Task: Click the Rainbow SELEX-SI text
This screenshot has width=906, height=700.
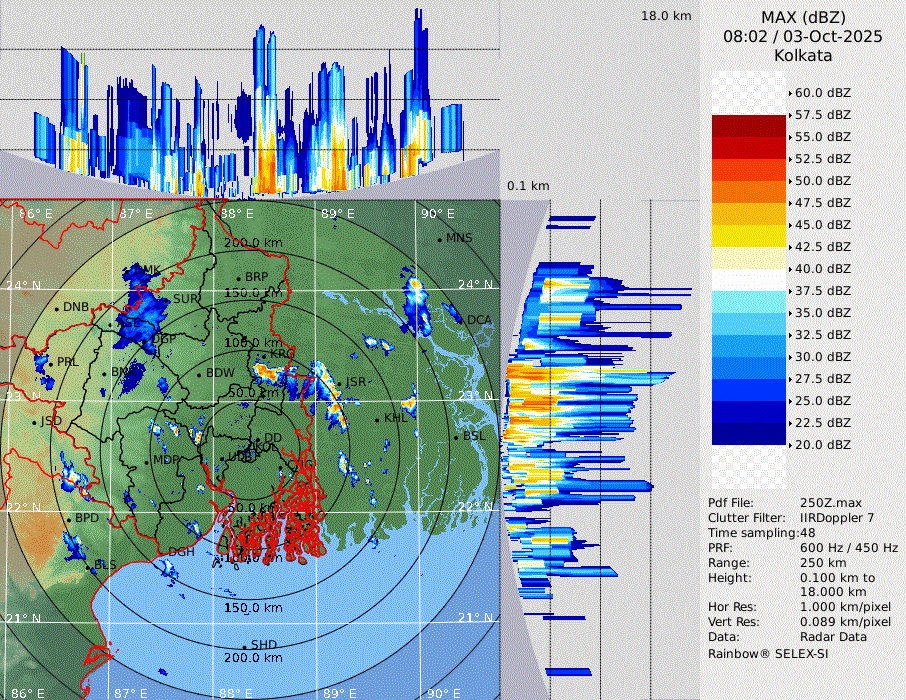Action: tap(768, 654)
